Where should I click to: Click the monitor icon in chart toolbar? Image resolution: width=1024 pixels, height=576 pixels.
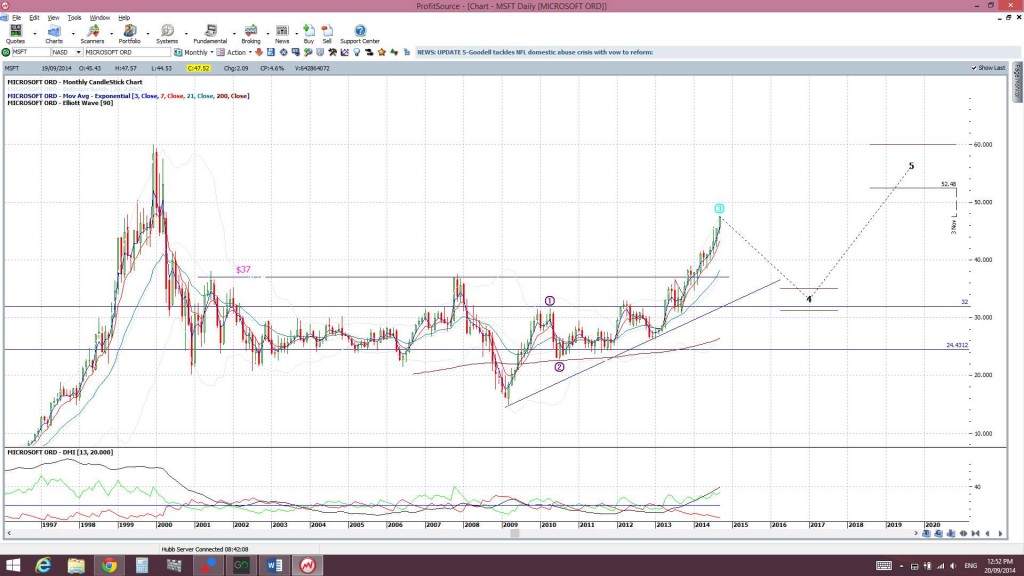click(295, 52)
